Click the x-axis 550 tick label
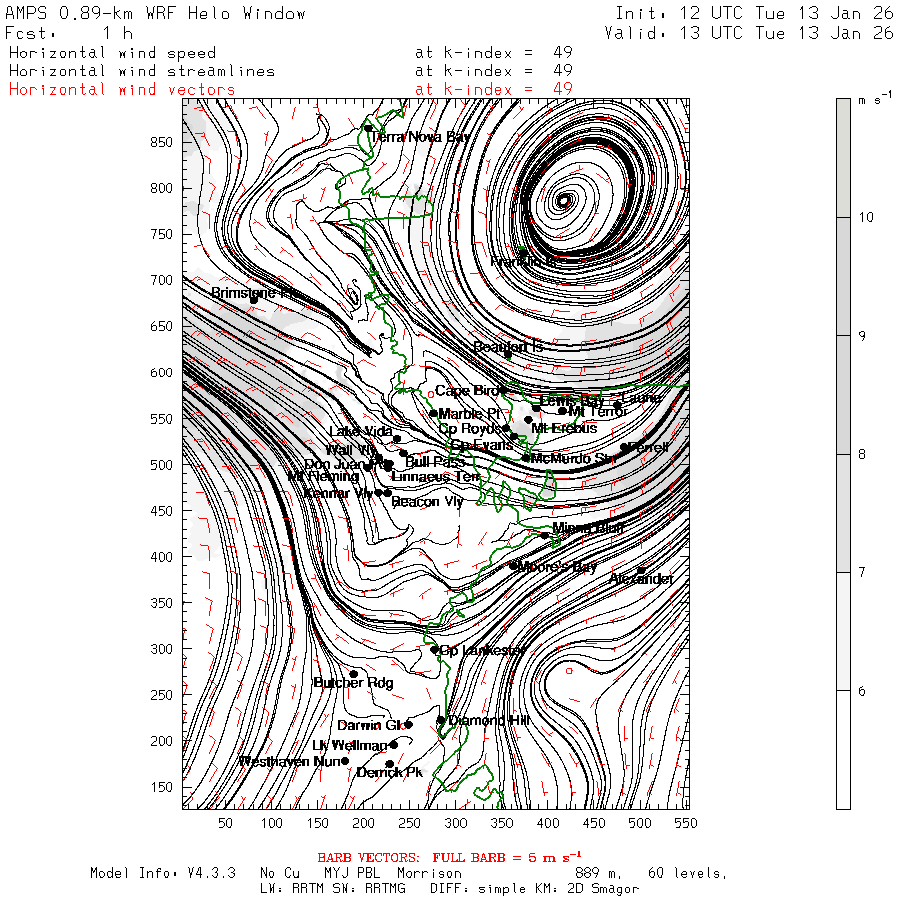 [x=686, y=823]
